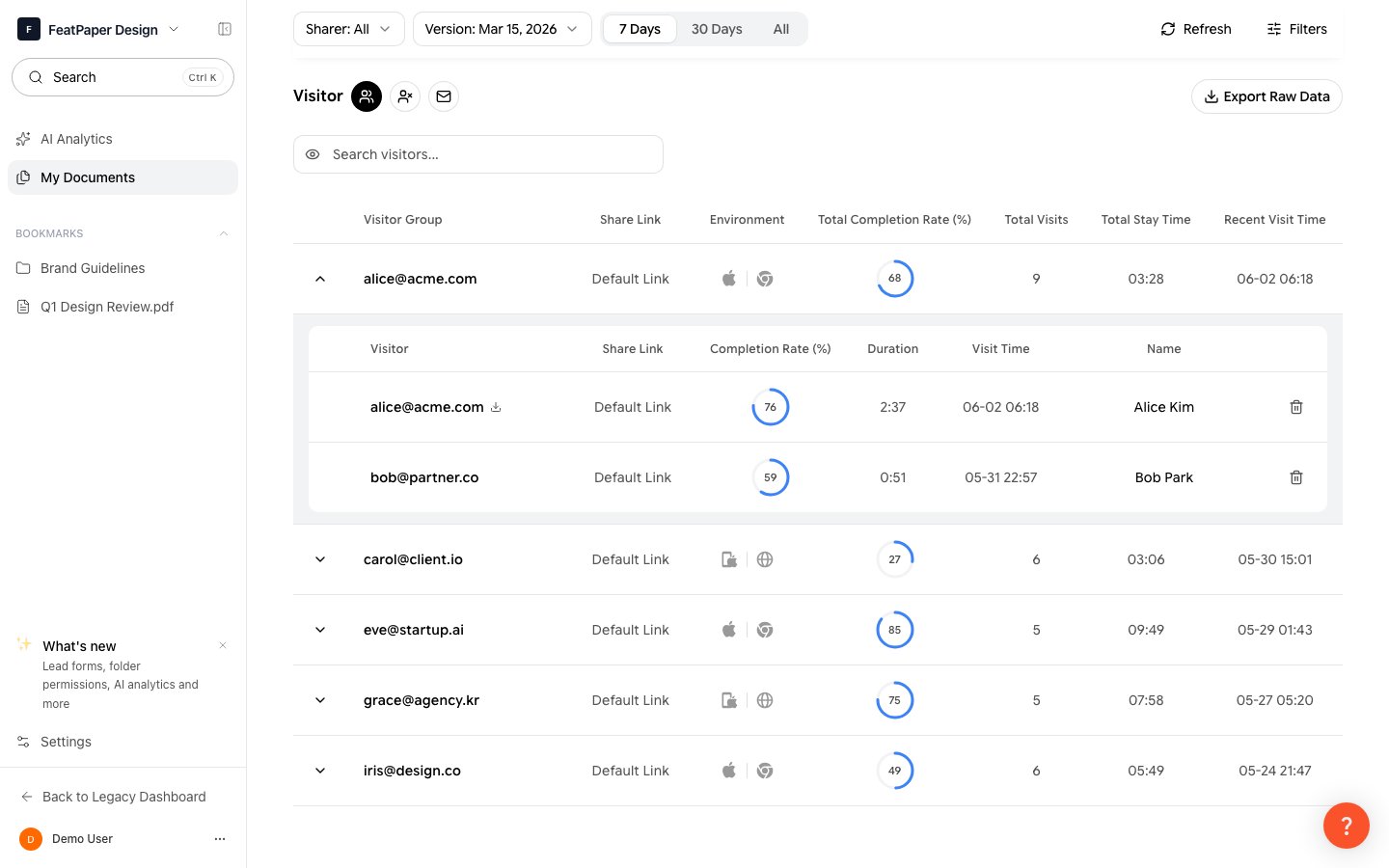Toggle the sidebar collapse icon
Viewport: 1389px width, 868px height.
pos(225,29)
